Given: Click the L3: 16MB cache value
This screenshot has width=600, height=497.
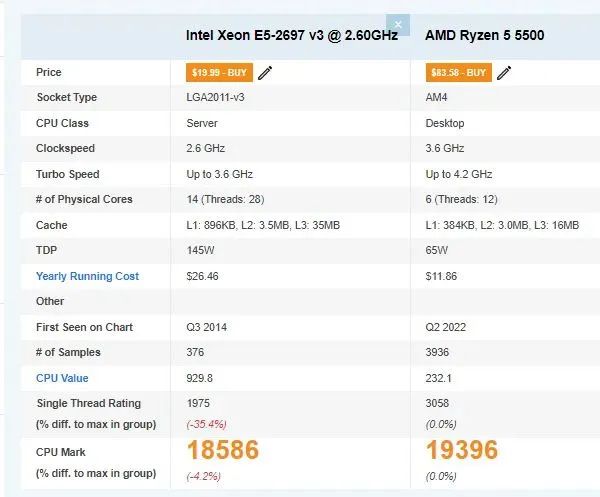Looking at the screenshot, I should click(556, 225).
